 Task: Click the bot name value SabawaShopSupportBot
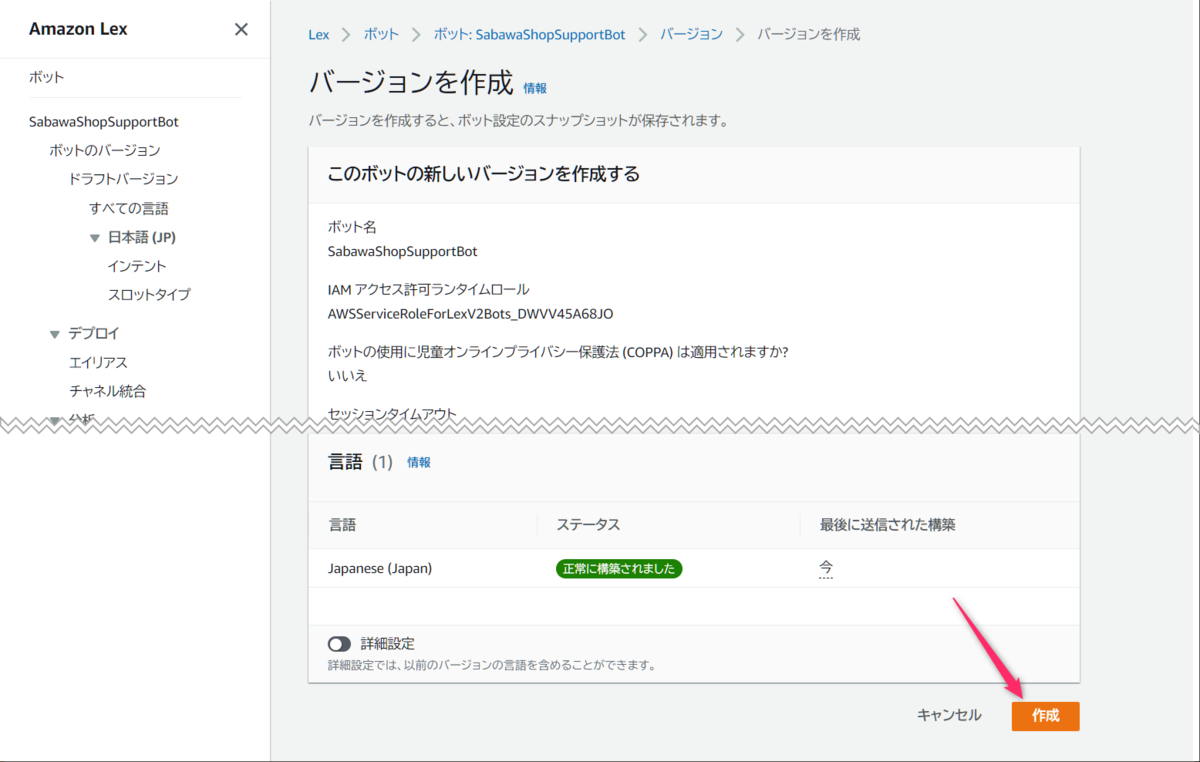403,251
